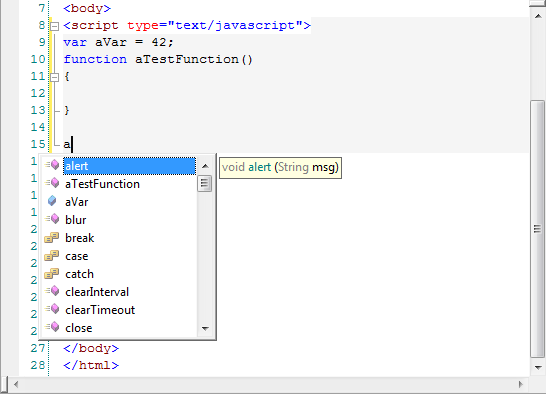This screenshot has height=394, width=546.
Task: Click the autocomplete list scroll up arrow
Action: (205, 166)
